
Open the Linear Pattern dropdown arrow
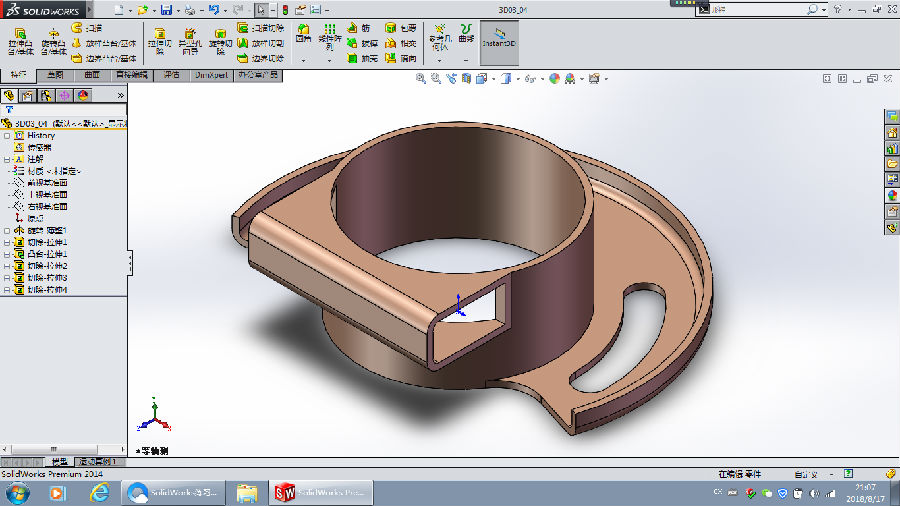pos(329,61)
